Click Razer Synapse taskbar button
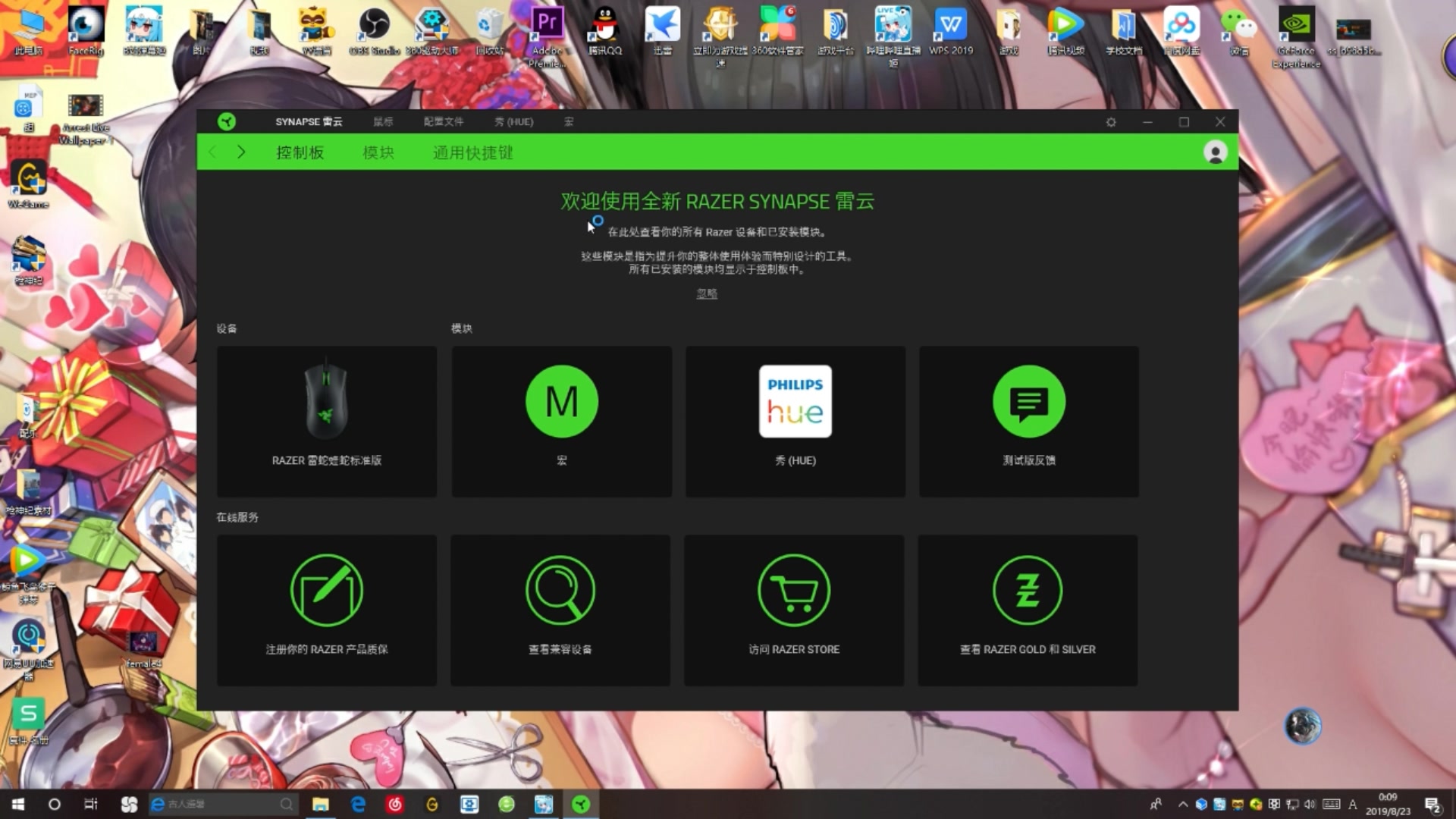 coord(581,804)
